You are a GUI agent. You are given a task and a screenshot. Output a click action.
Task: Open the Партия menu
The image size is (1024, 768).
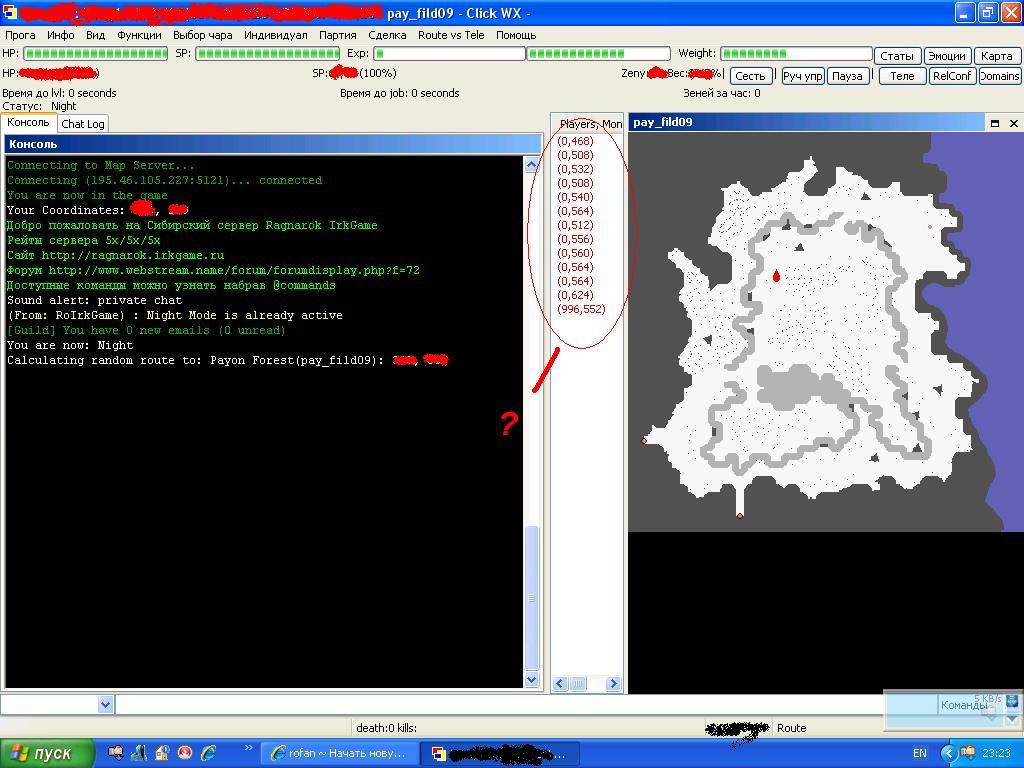(x=338, y=35)
